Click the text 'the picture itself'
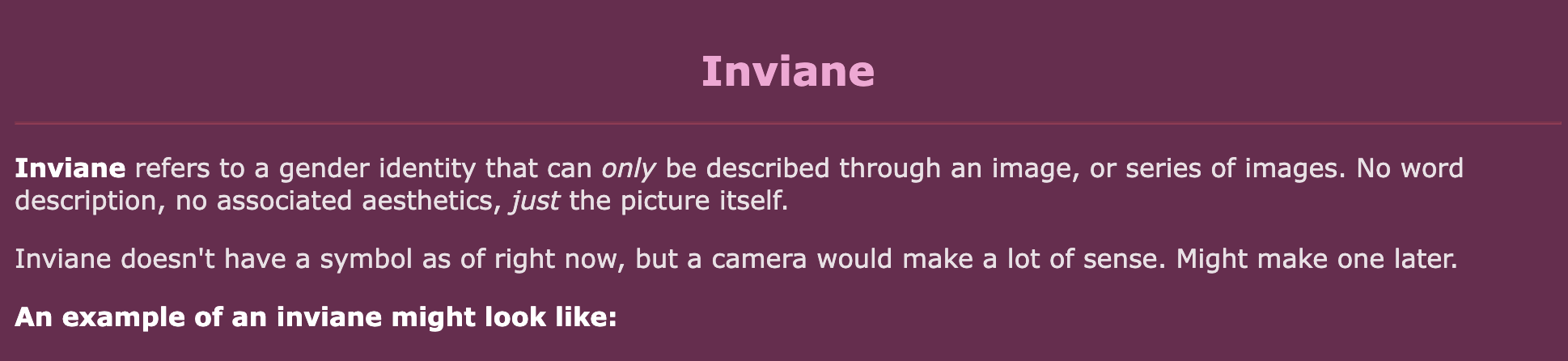1568x361 pixels. [x=678, y=201]
